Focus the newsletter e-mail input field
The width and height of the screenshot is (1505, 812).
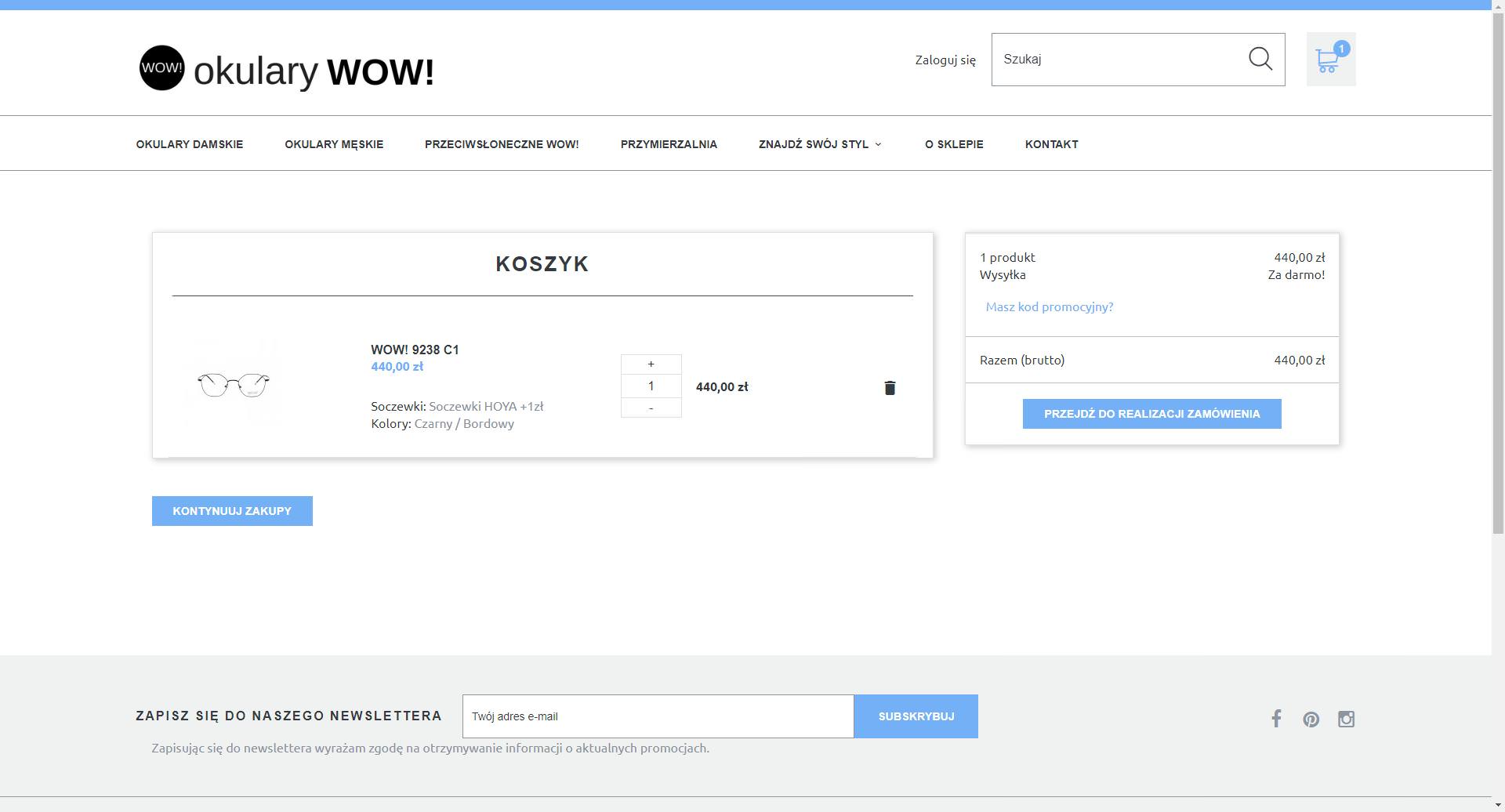click(658, 716)
